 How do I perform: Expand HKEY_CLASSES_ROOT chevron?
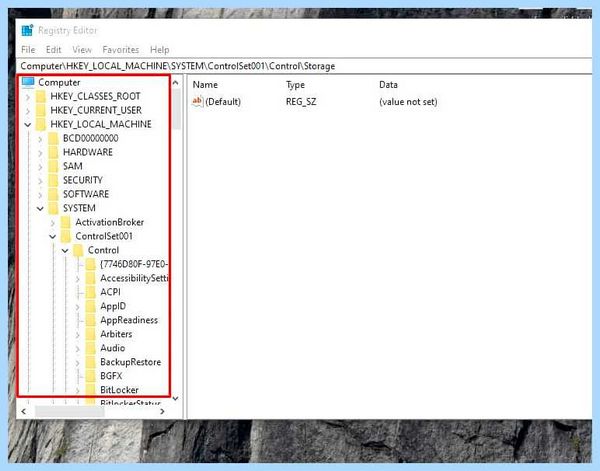(x=28, y=97)
